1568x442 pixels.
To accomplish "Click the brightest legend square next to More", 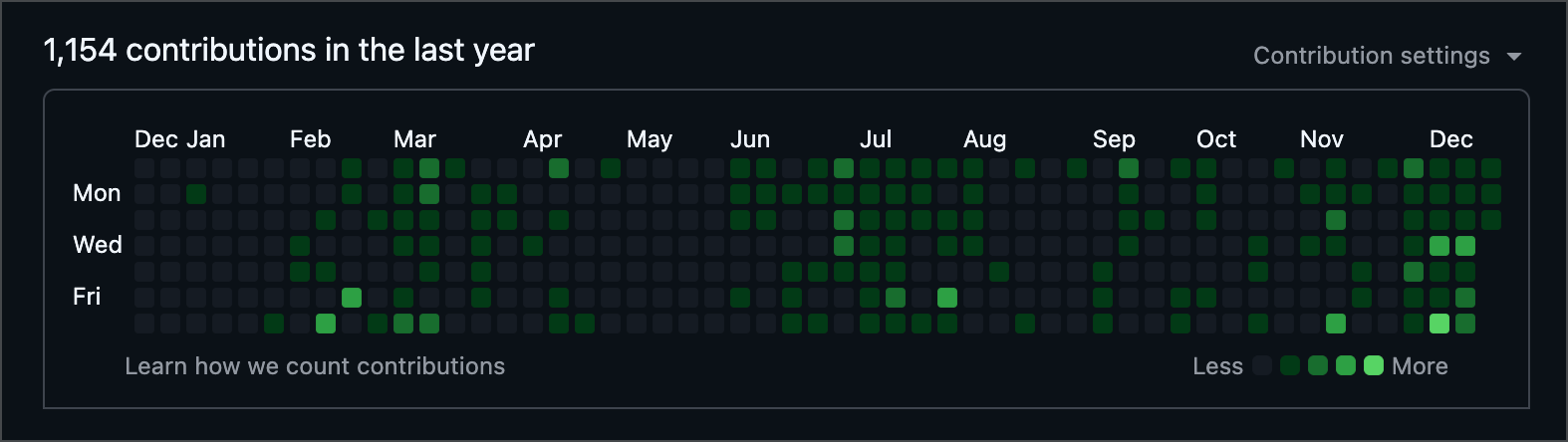I will (1374, 365).
